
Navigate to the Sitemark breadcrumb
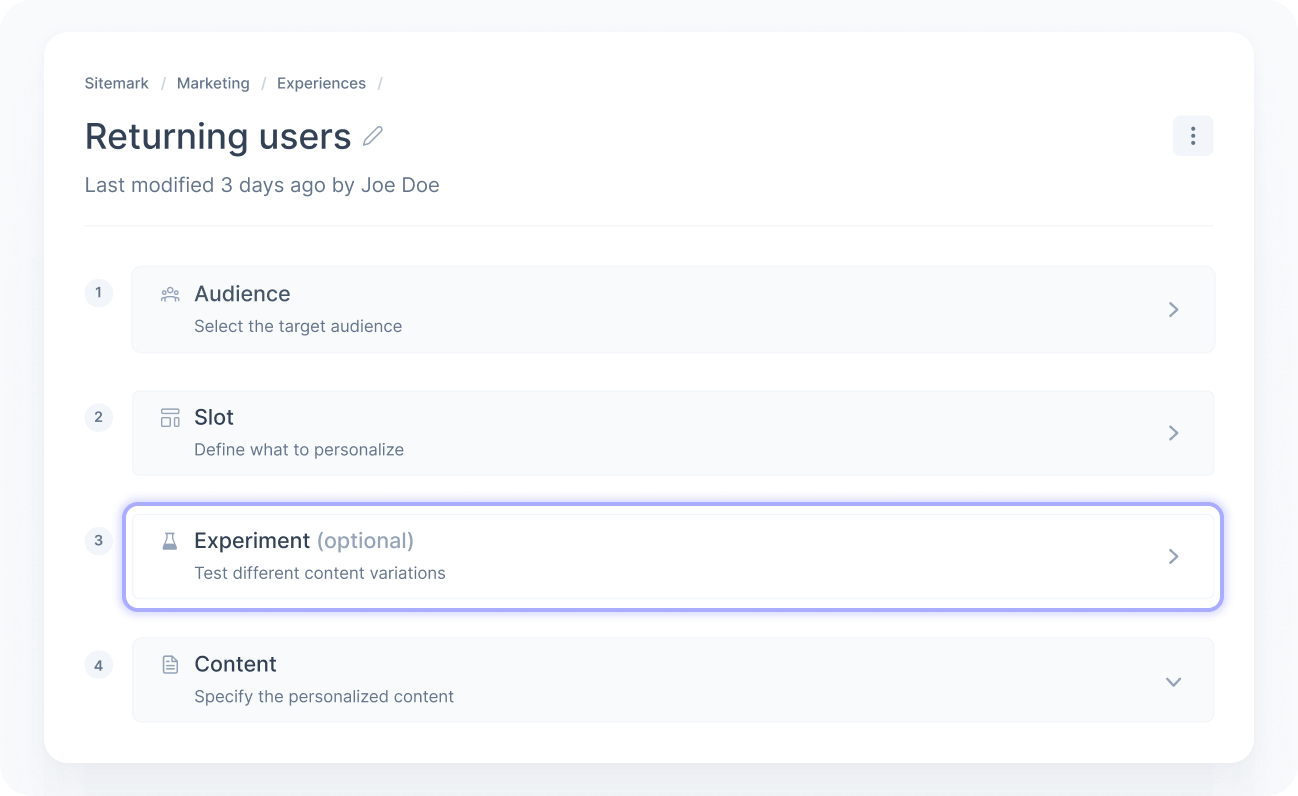pyautogui.click(x=116, y=83)
